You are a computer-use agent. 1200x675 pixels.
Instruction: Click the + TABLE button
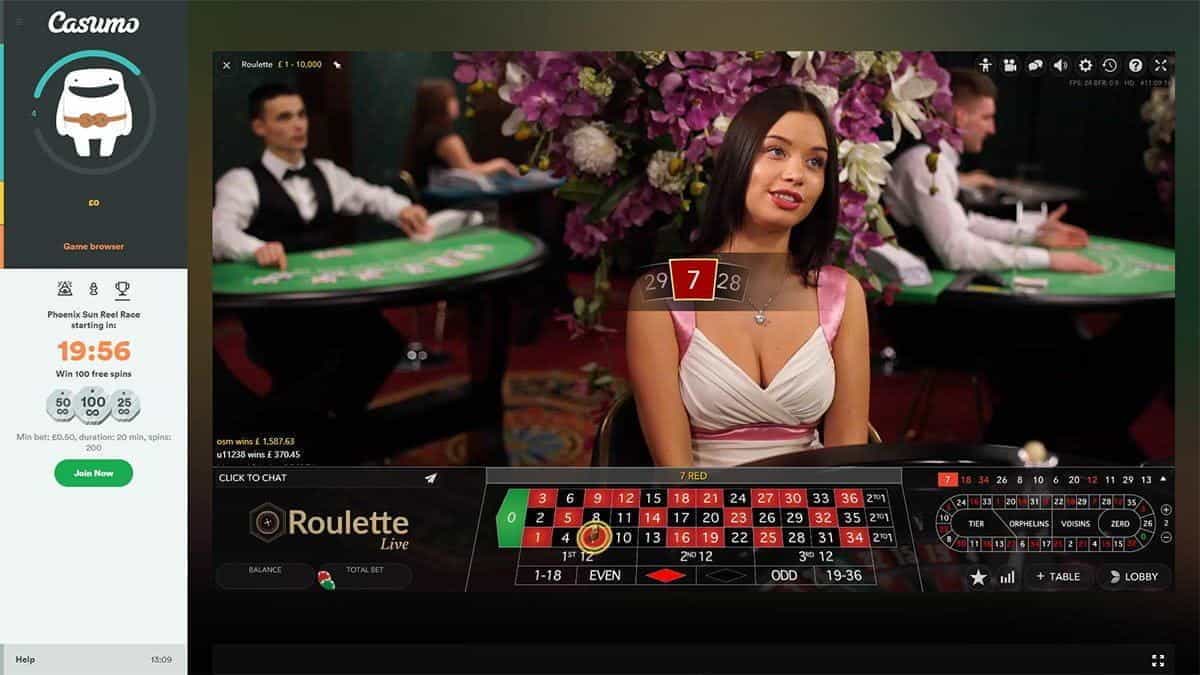[1057, 577]
